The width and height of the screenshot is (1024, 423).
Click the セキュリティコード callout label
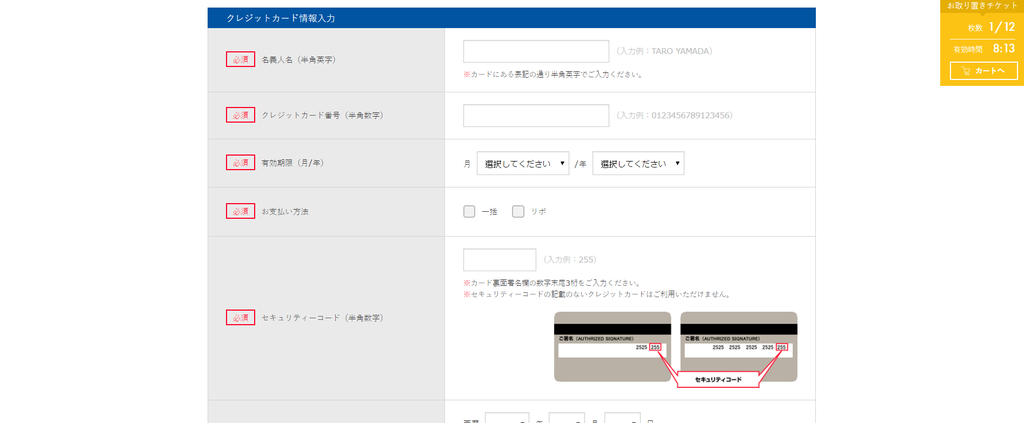(718, 379)
